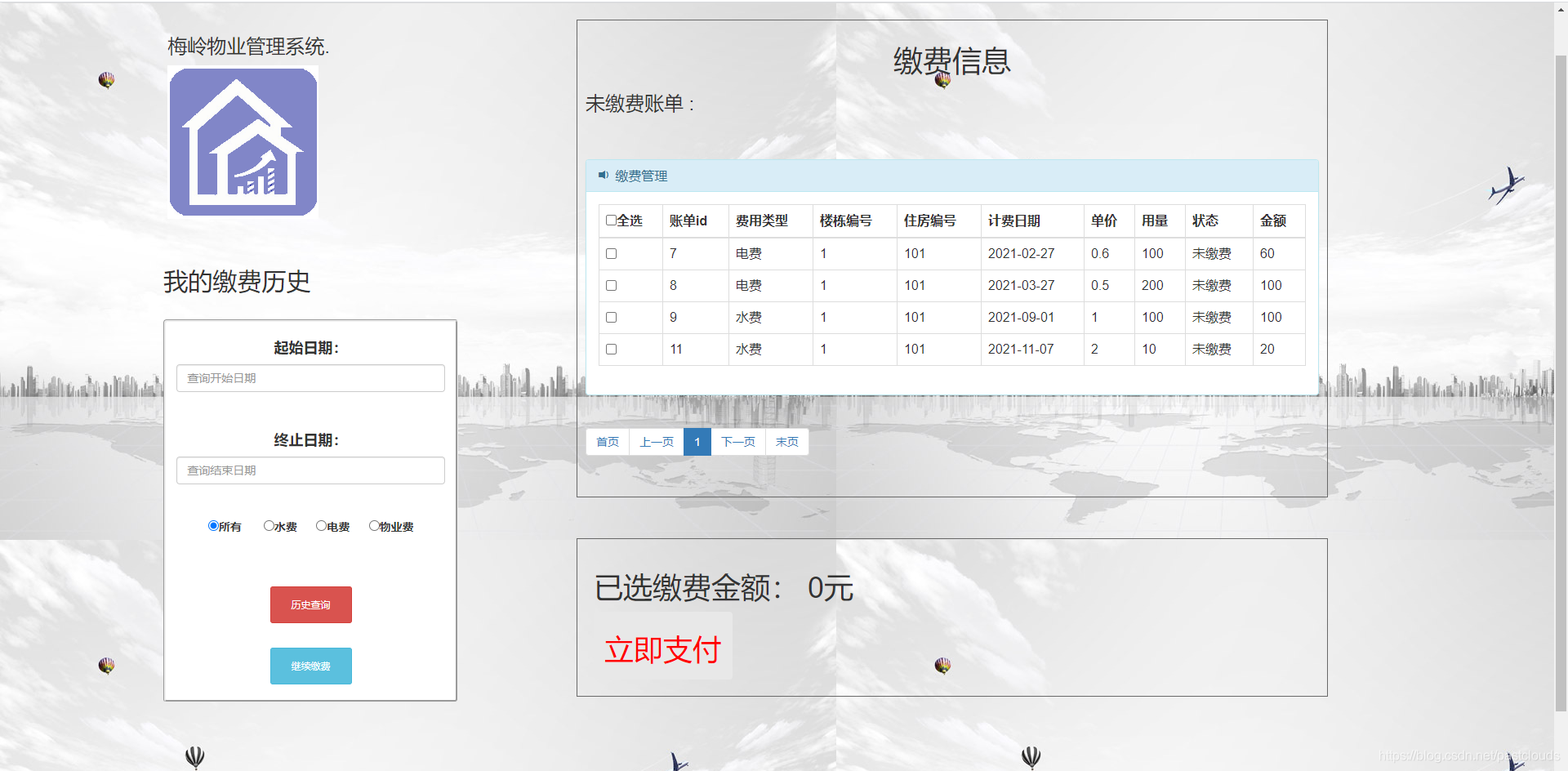Check the checkbox for bill id 8

(x=611, y=286)
